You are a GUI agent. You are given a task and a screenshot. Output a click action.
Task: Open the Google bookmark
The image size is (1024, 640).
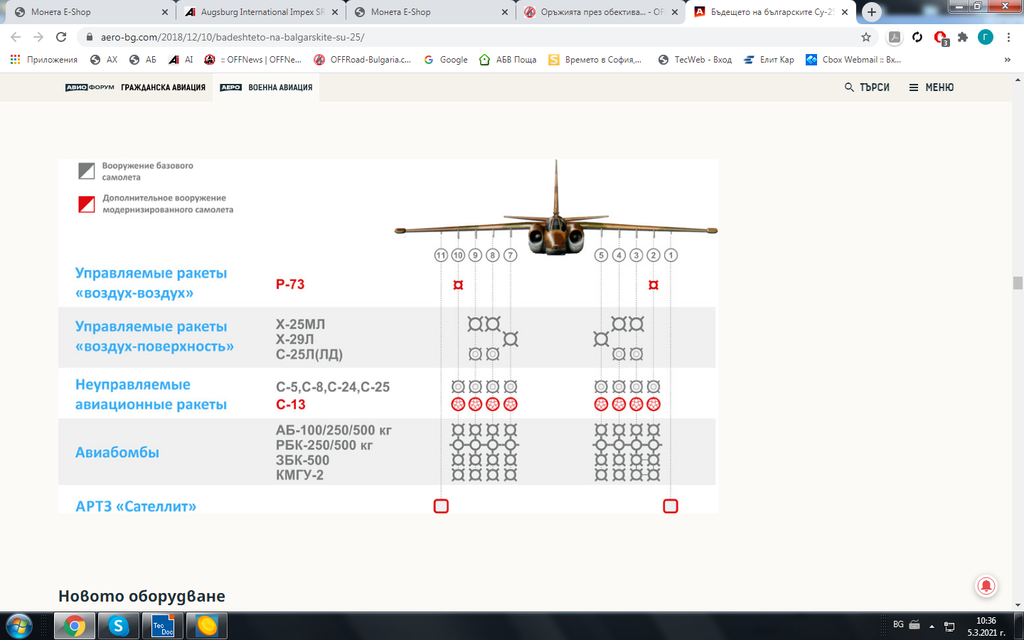pyautogui.click(x=445, y=59)
